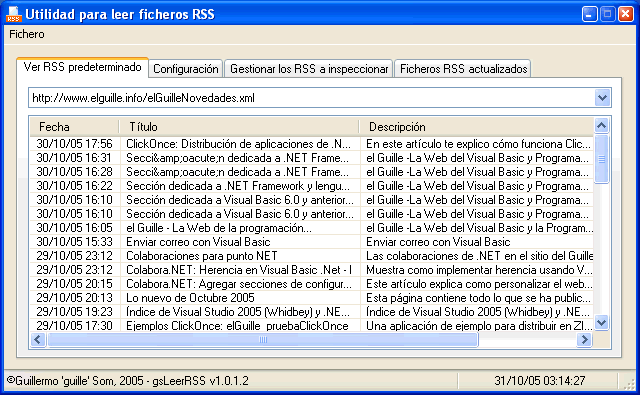
Task: Click description 'Muestra como implementar herencia usando'
Action: point(479,270)
